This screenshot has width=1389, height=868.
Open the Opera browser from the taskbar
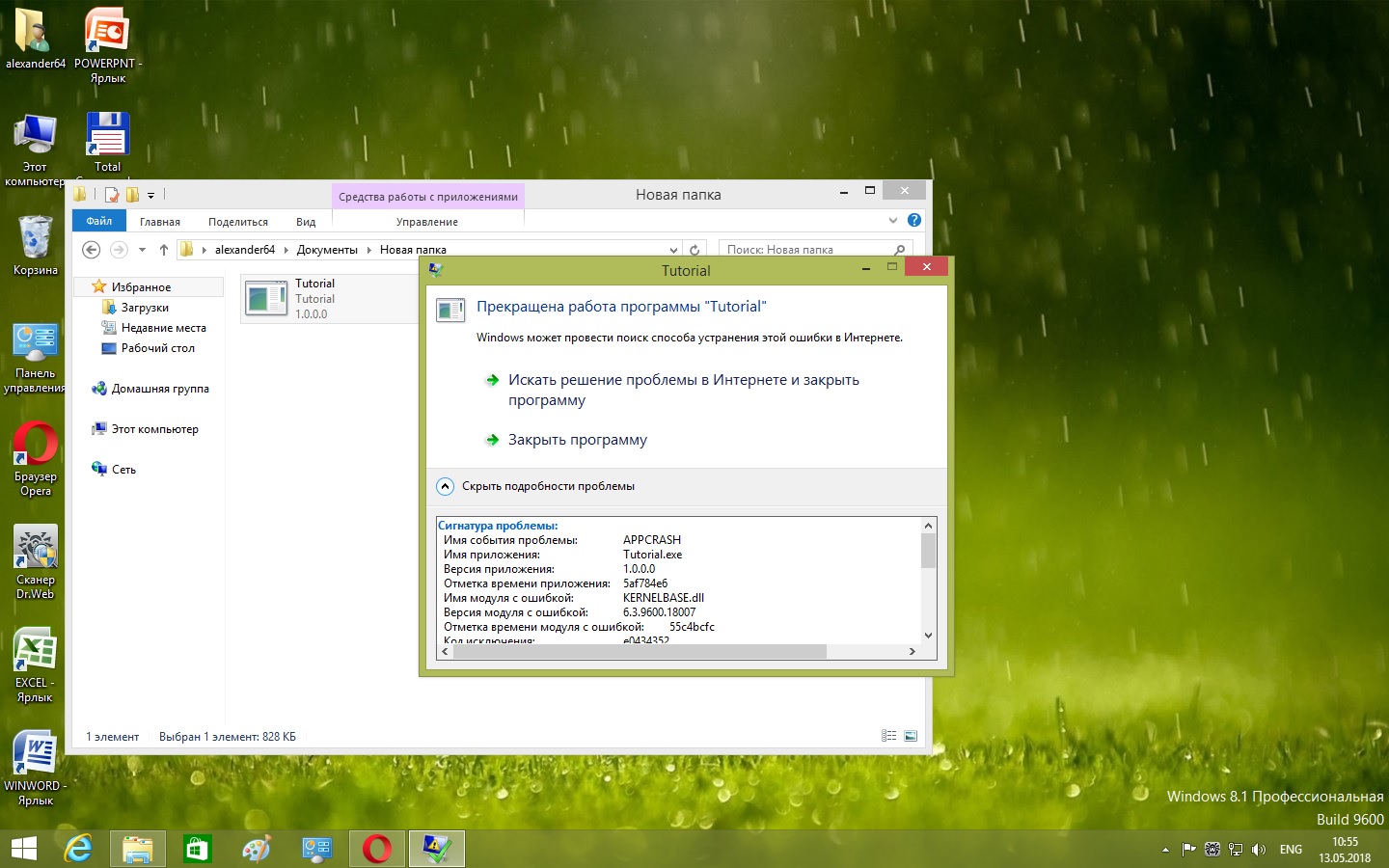[376, 849]
